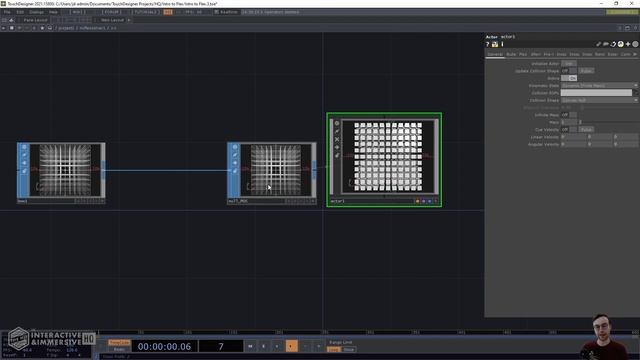Viewport: 640px width, 360px height.
Task: Select the General parameter tab
Action: point(495,54)
